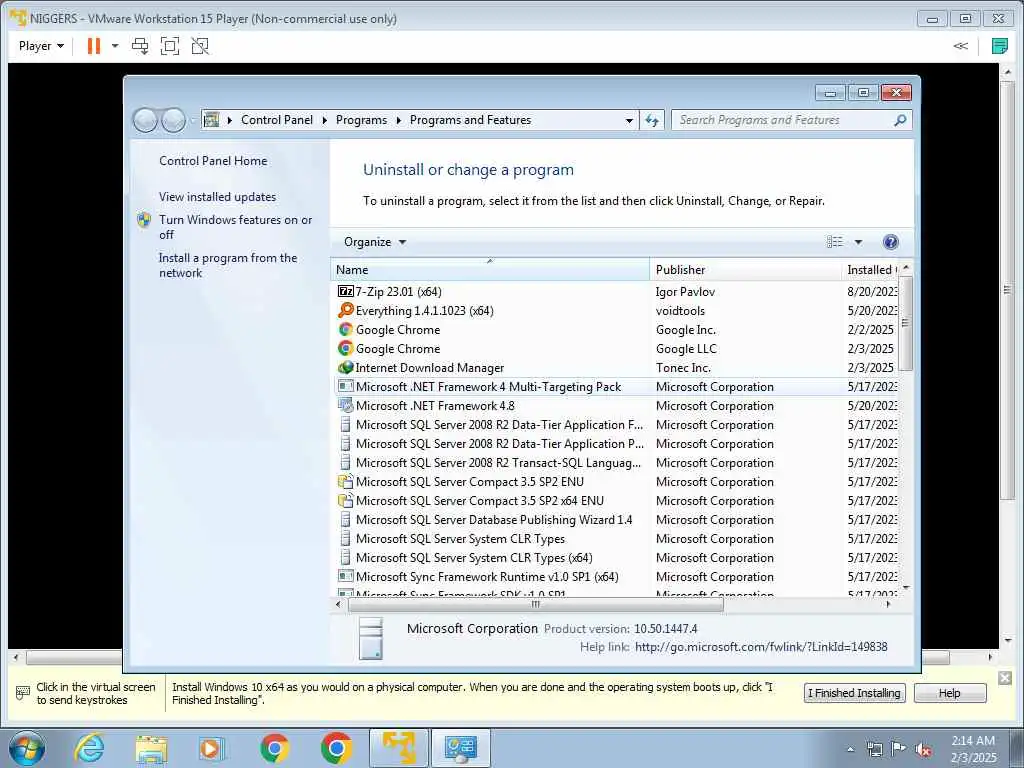Select Microsoft SQL Server Compact 3.5 SP2 x64 ENU

616,500
